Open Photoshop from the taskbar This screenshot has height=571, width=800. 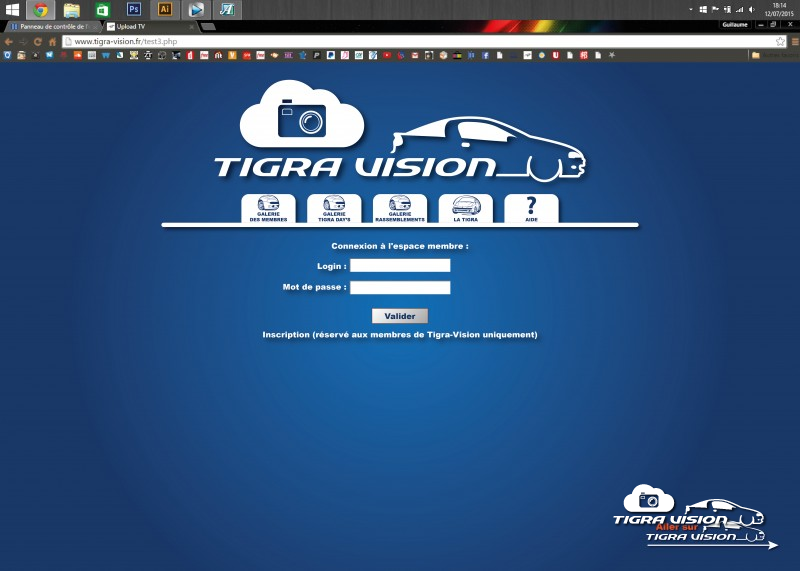(134, 9)
